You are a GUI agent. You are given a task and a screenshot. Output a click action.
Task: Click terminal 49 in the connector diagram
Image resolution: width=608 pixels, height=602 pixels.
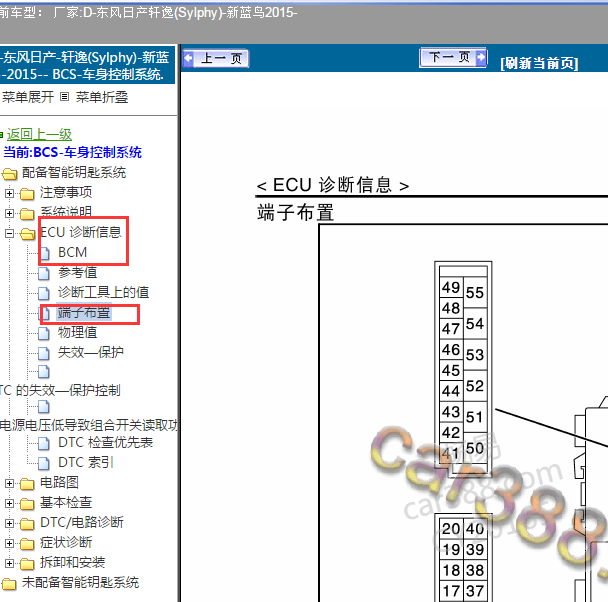point(451,287)
